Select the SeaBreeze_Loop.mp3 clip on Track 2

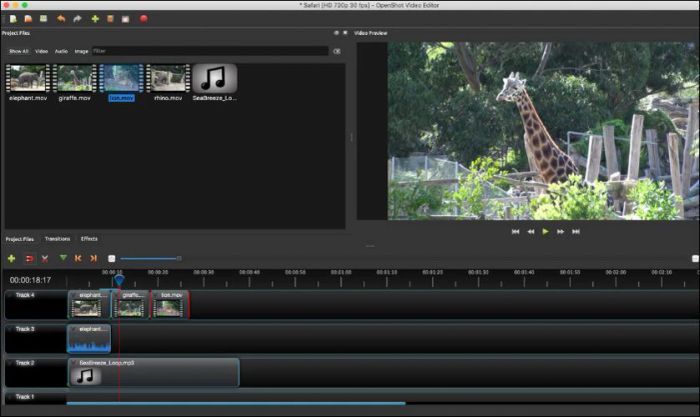pos(153,372)
